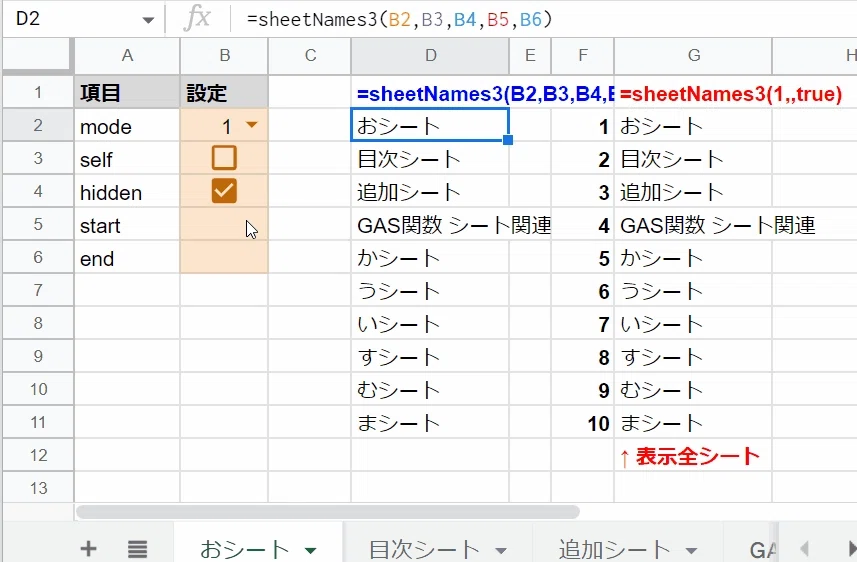Select row 1 header
This screenshot has width=857, height=562.
(38, 92)
